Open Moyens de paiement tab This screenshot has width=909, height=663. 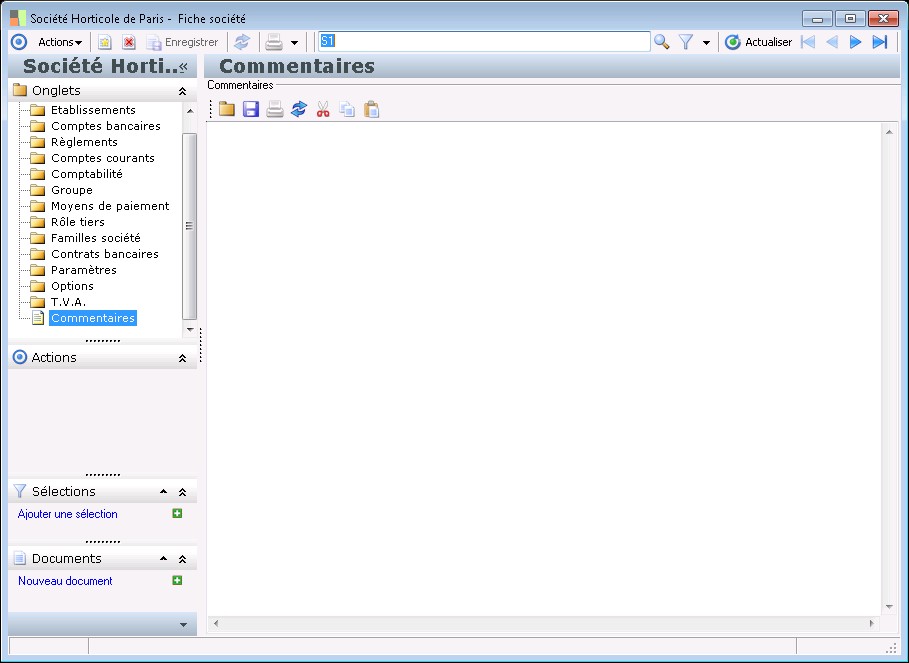[x=110, y=206]
